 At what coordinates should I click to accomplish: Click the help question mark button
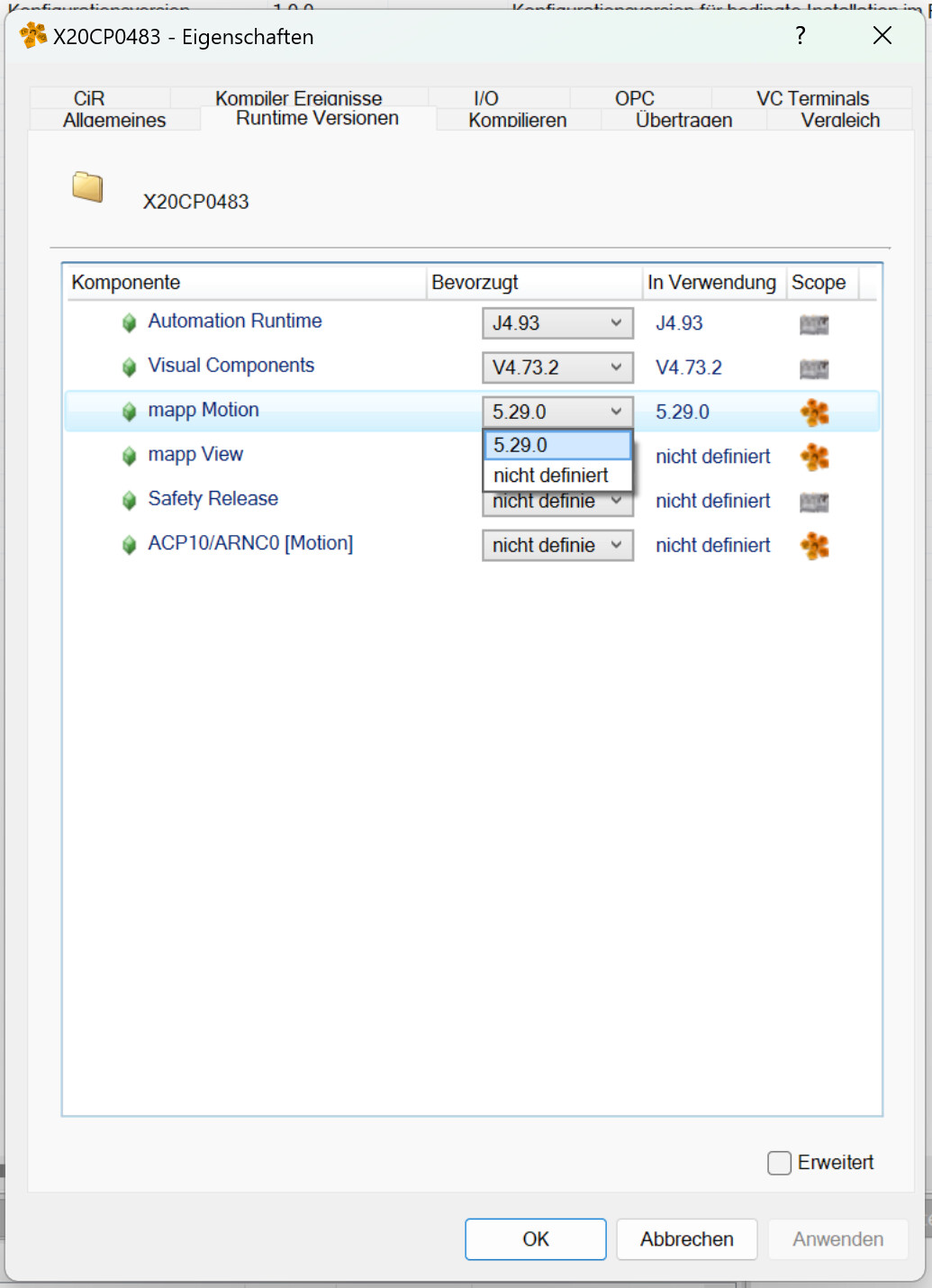tap(800, 35)
